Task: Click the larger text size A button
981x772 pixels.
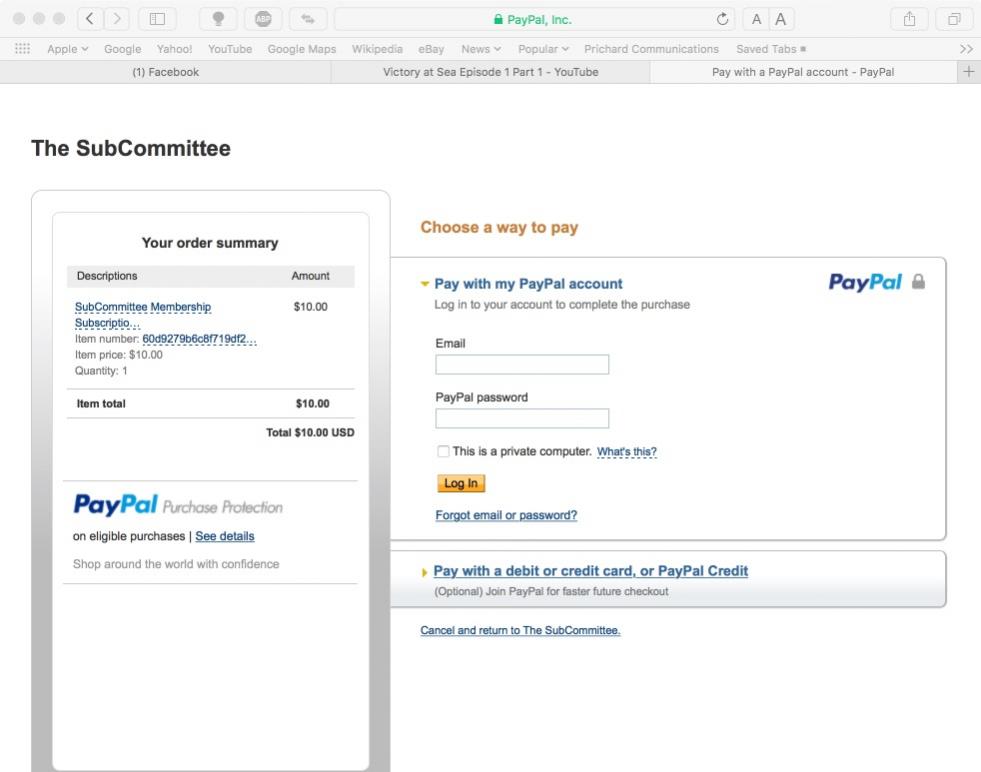Action: [x=781, y=19]
